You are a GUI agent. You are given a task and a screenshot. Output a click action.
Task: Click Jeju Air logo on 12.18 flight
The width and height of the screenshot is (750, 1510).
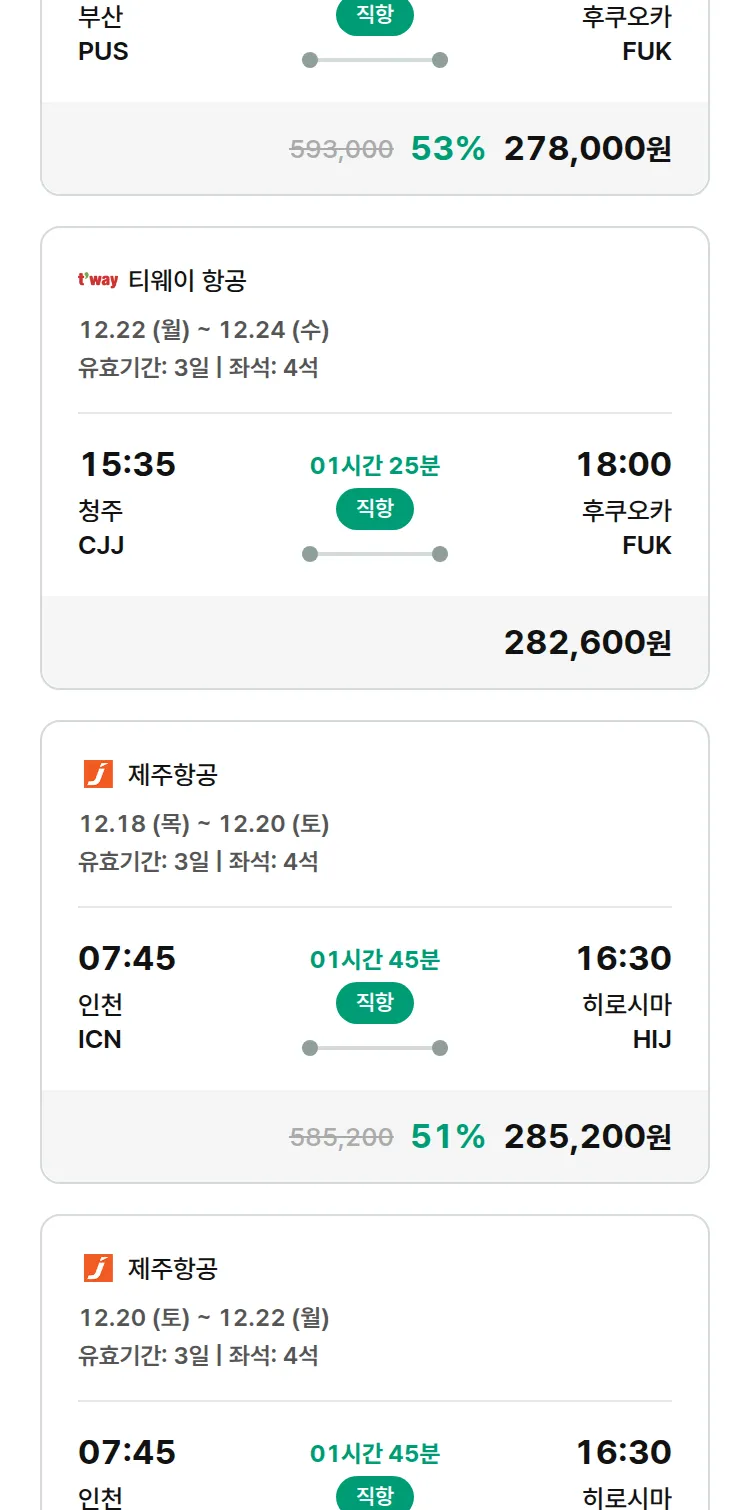[98, 774]
